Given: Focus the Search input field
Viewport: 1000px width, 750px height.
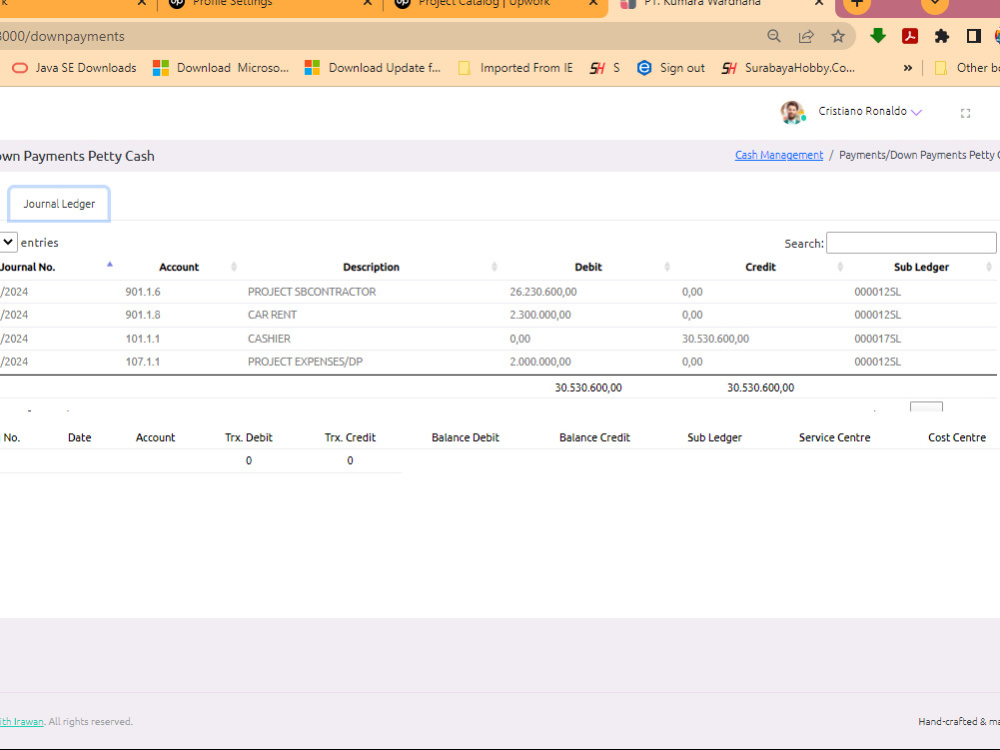Looking at the screenshot, I should [911, 243].
